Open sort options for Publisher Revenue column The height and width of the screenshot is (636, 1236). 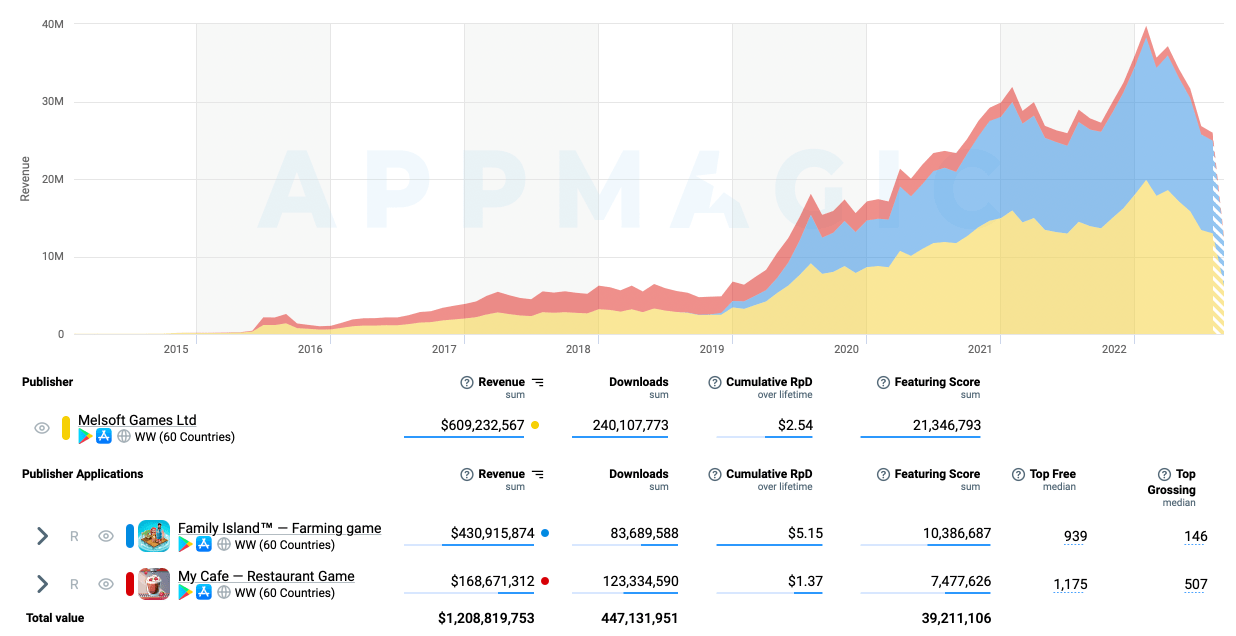click(x=538, y=382)
